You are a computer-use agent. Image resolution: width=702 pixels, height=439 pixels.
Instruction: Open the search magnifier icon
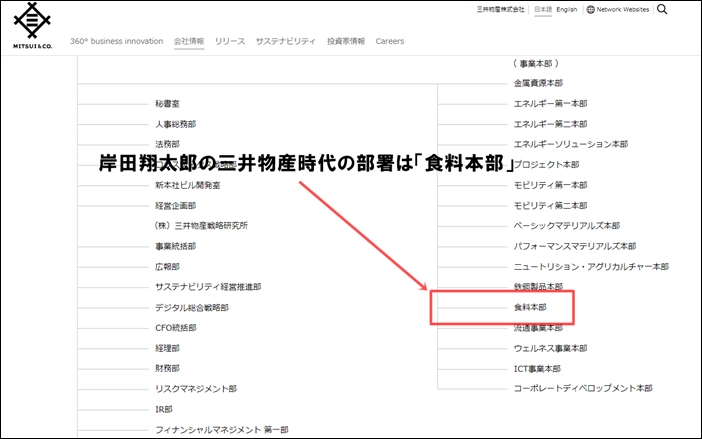coord(662,9)
